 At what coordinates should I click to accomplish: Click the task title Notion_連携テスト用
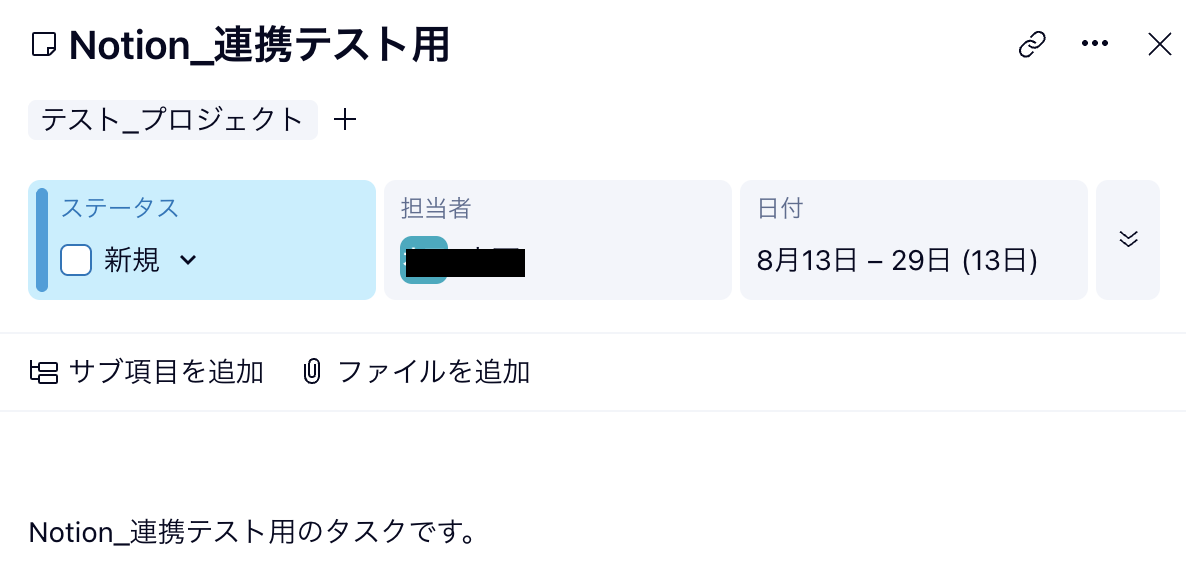point(259,46)
